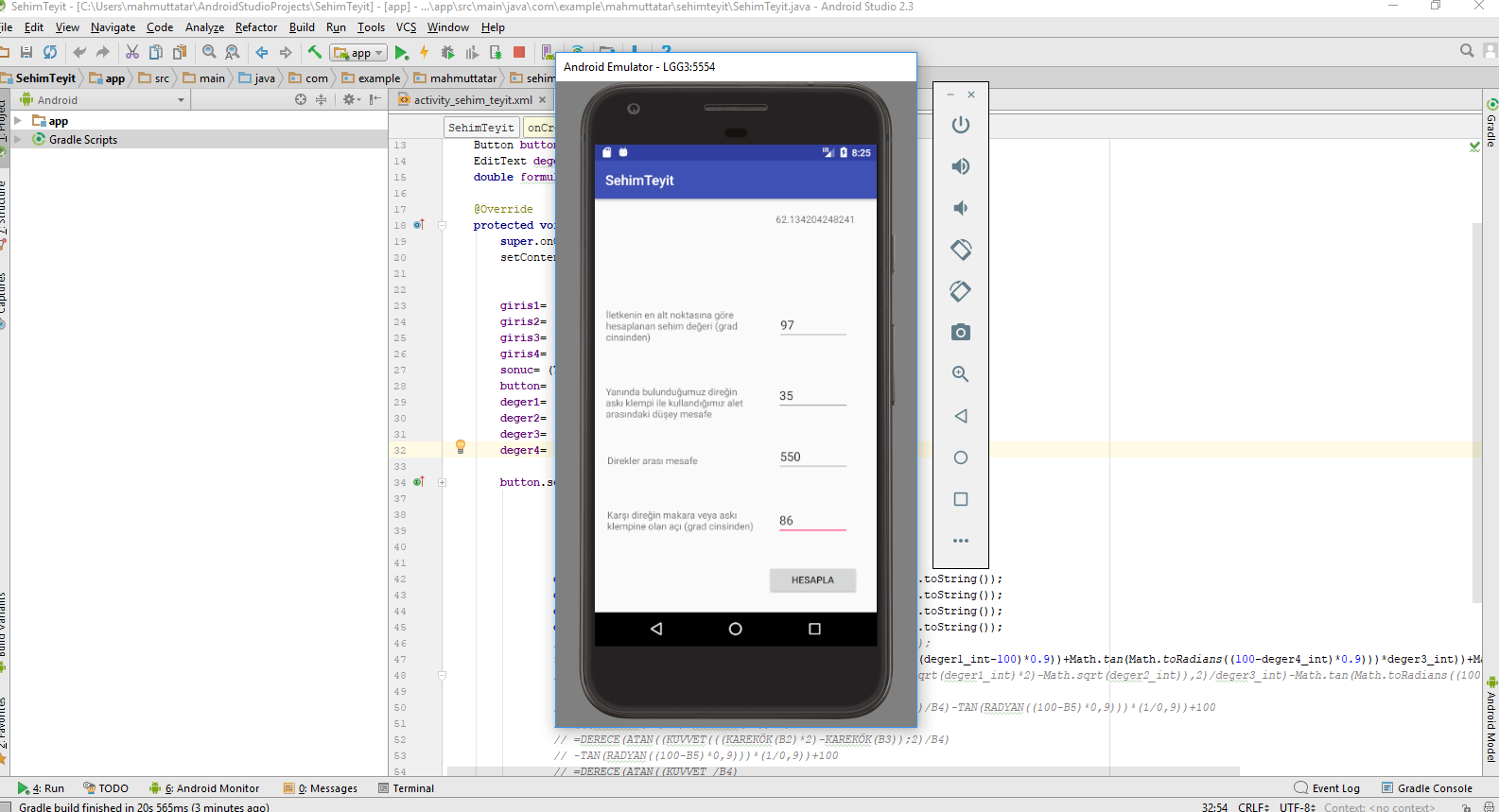
Task: Rotate emulator left using the rotate icon
Action: click(960, 250)
